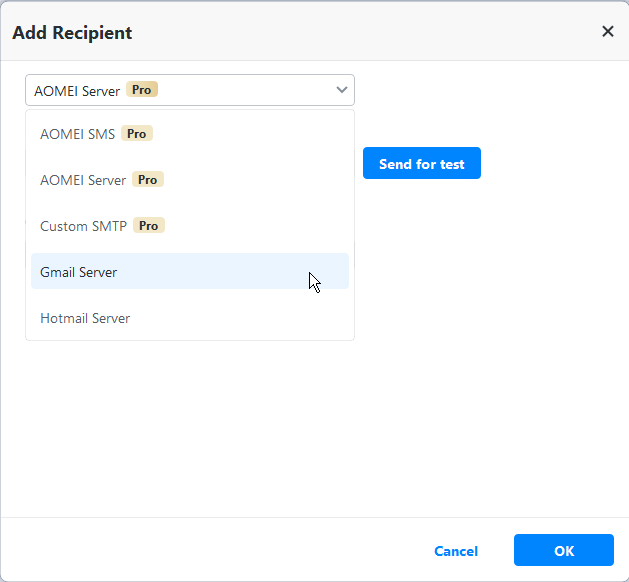Click the selected AOMEI Server combo box text
This screenshot has height=582, width=629.
pos(77,91)
